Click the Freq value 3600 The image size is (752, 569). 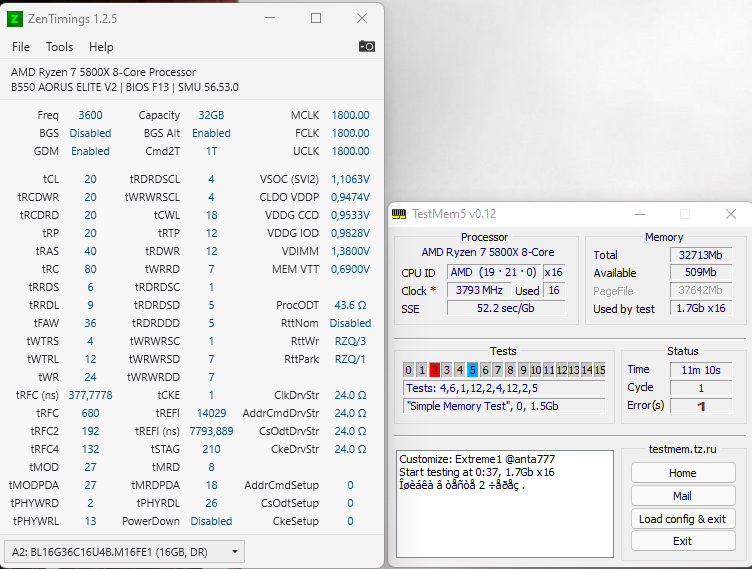click(91, 115)
